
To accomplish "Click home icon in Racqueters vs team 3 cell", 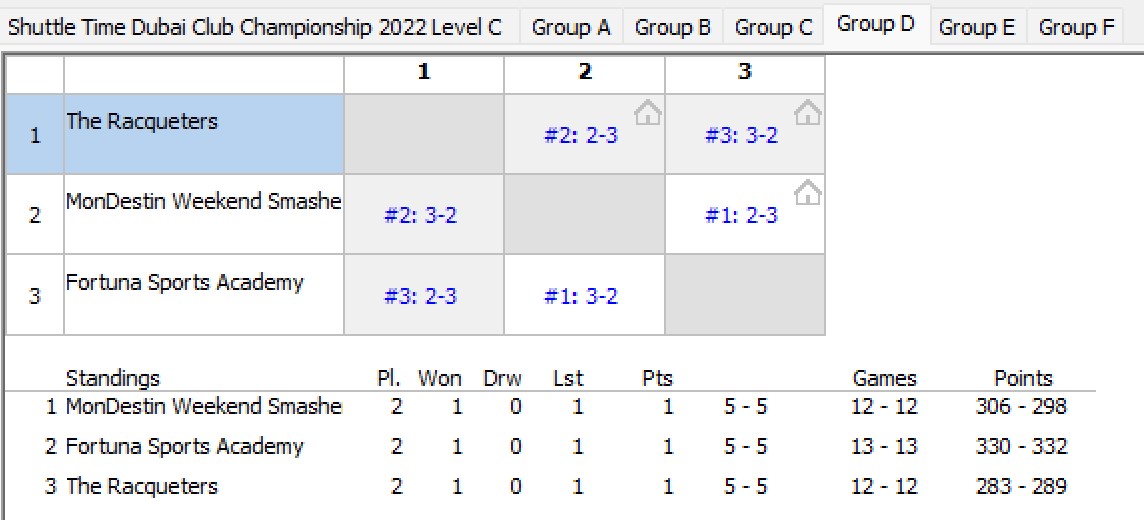I will click(x=808, y=113).
